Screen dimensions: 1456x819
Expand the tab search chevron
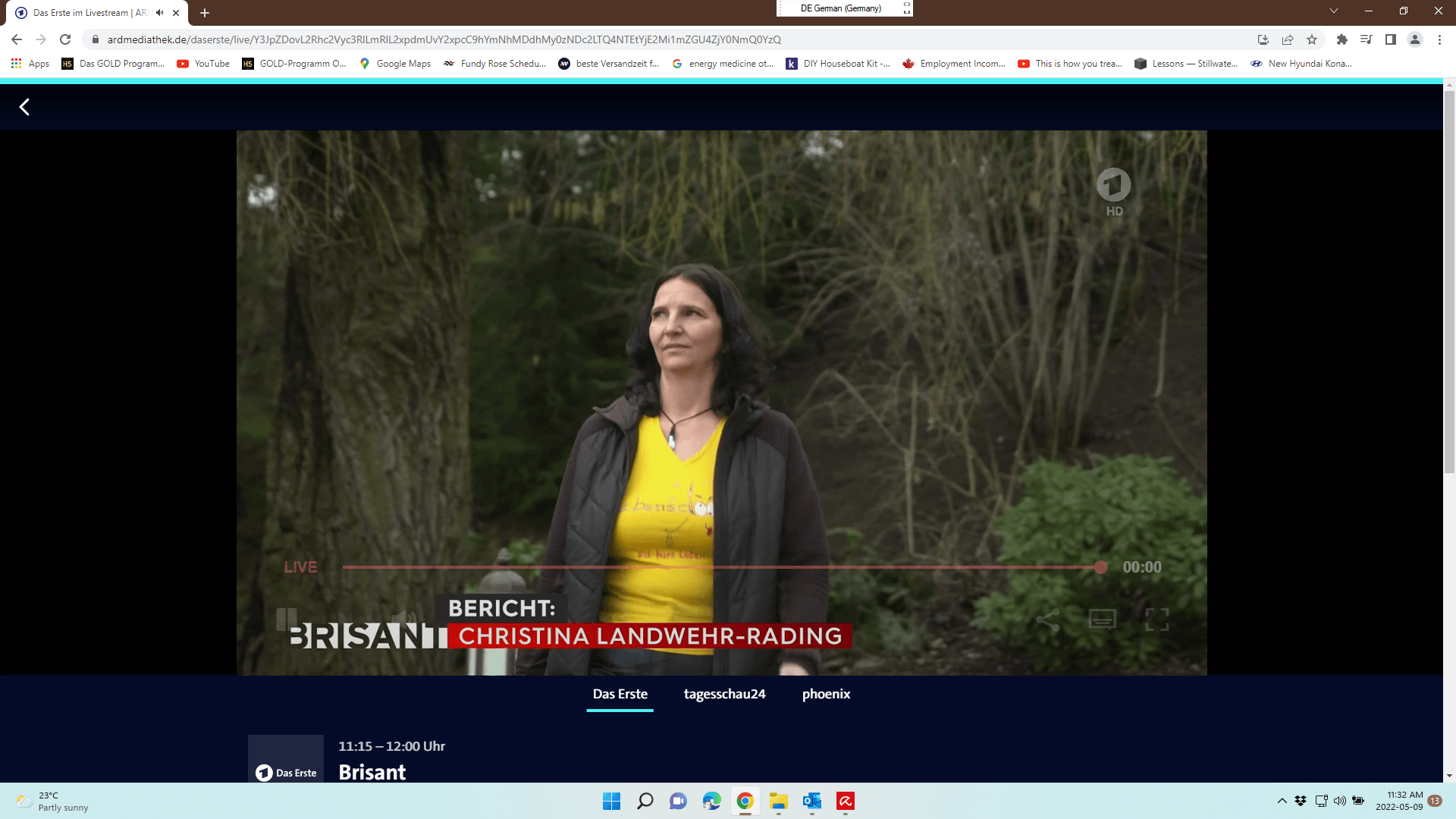tap(1333, 11)
